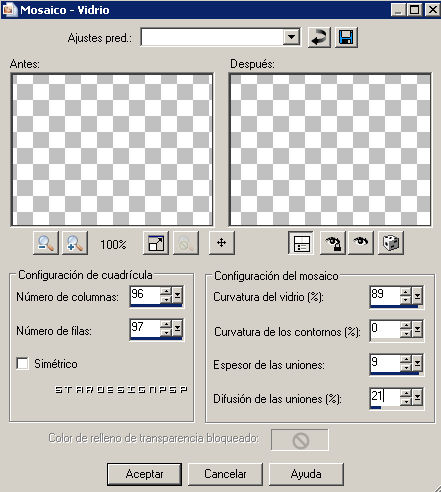Click the Cancelar button
The width and height of the screenshot is (441, 492).
point(225,474)
